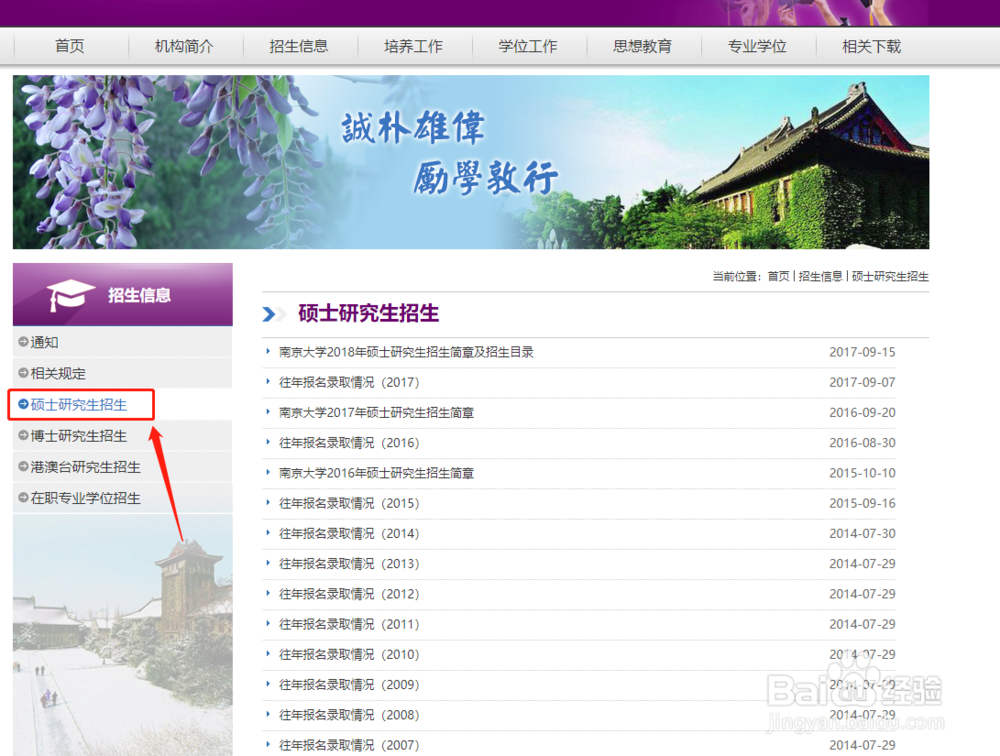Viewport: 1000px width, 756px height.
Task: Click the wisteria campus banner image
Action: coord(471,162)
